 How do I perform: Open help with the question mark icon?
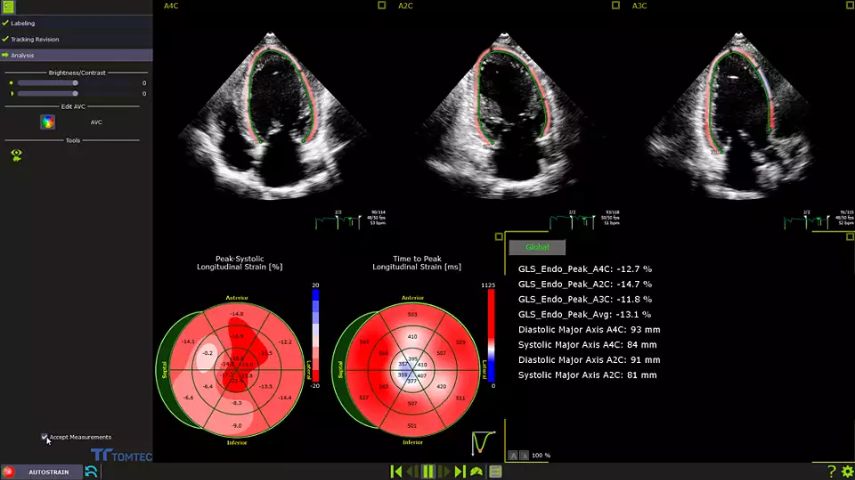coord(832,472)
